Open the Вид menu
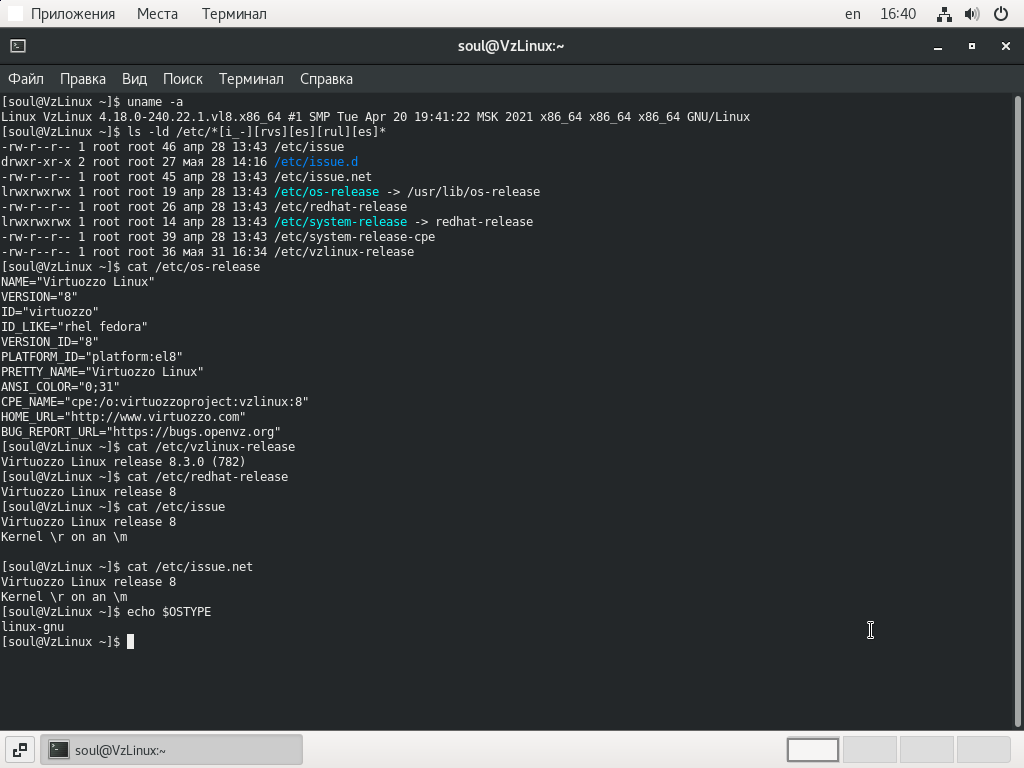 point(135,79)
